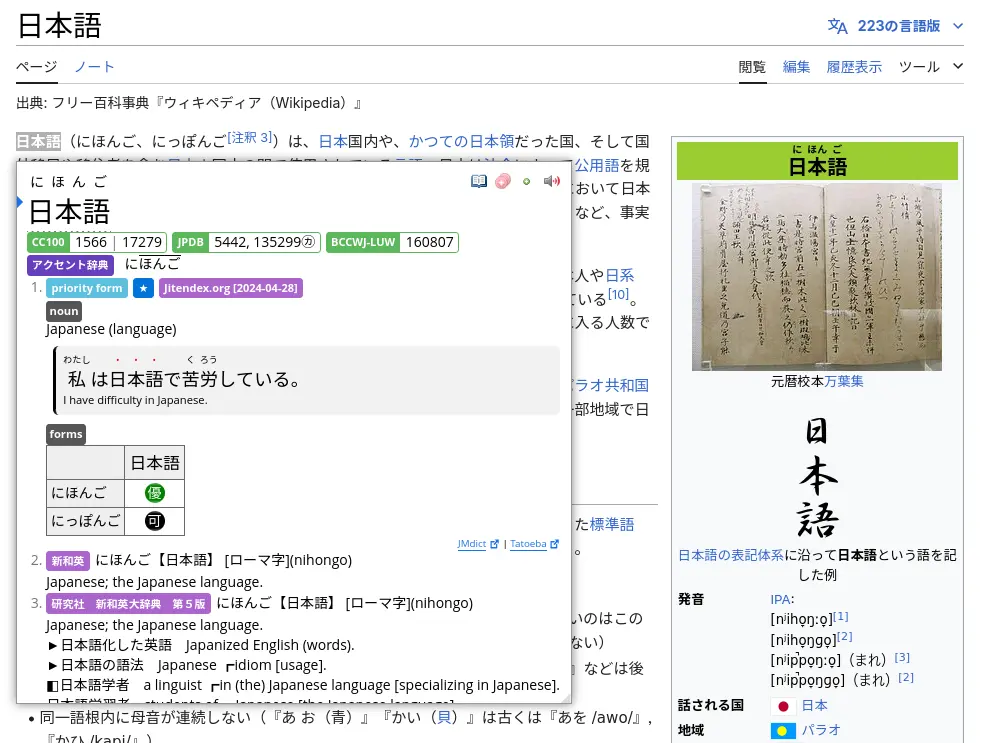Click the [1] citation after IPA pronunciation
Screen dimensions: 981x743
pyautogui.click(x=841, y=616)
